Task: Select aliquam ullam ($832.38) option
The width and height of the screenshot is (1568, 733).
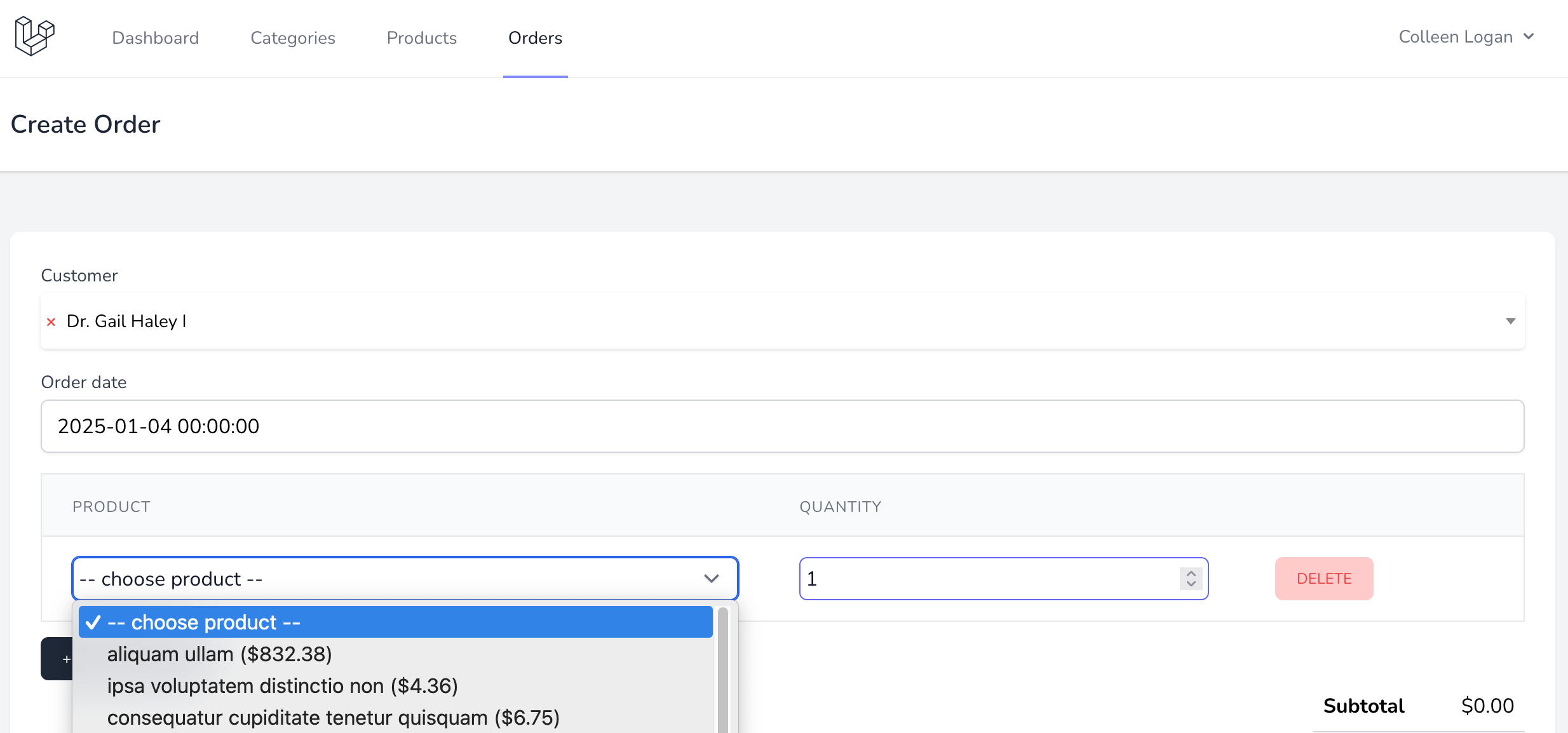Action: point(219,654)
